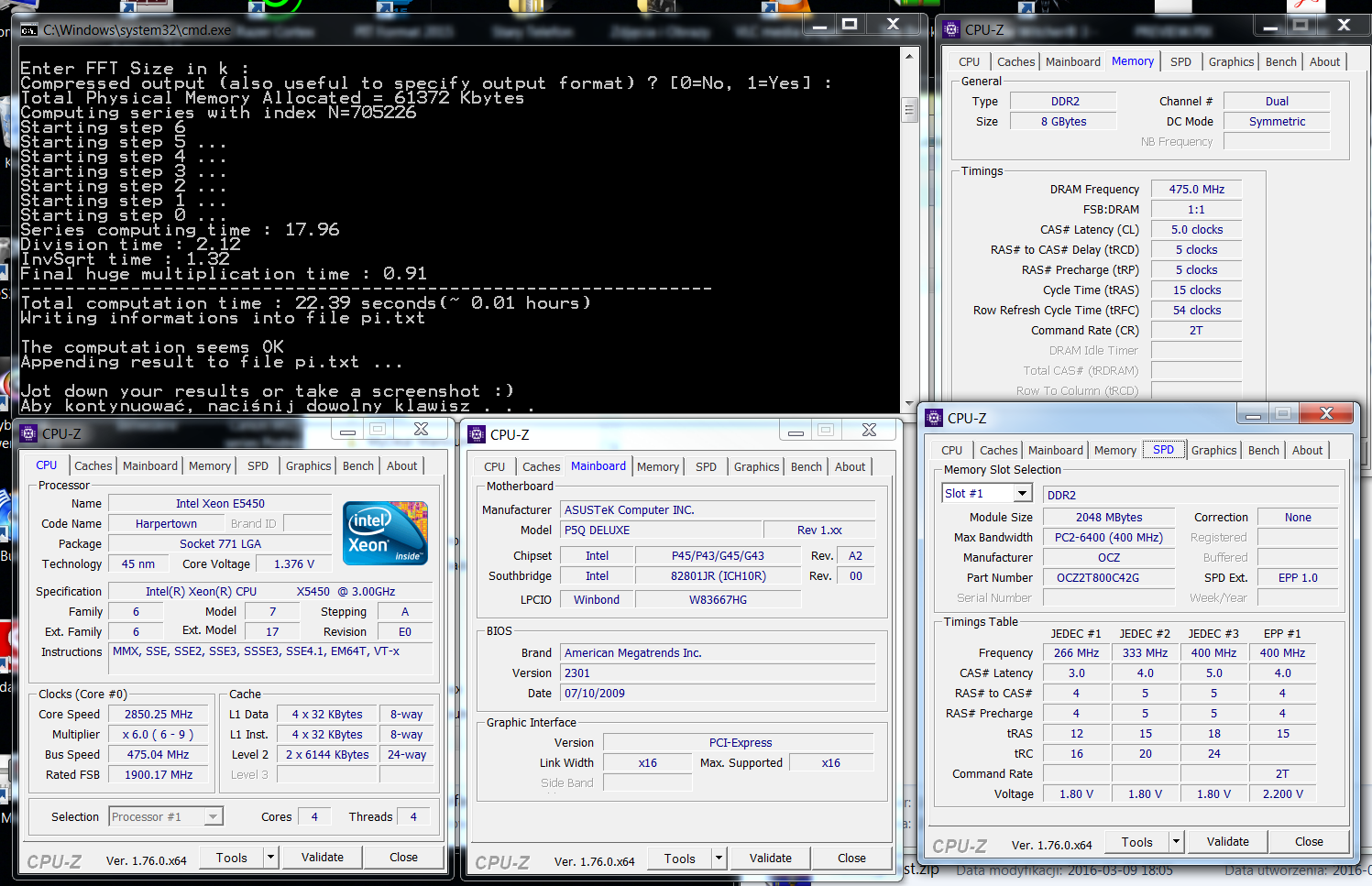This screenshot has width=1372, height=886.
Task: Click the ASUSTeK Computer INC. manufacturer field
Action: tap(719, 509)
